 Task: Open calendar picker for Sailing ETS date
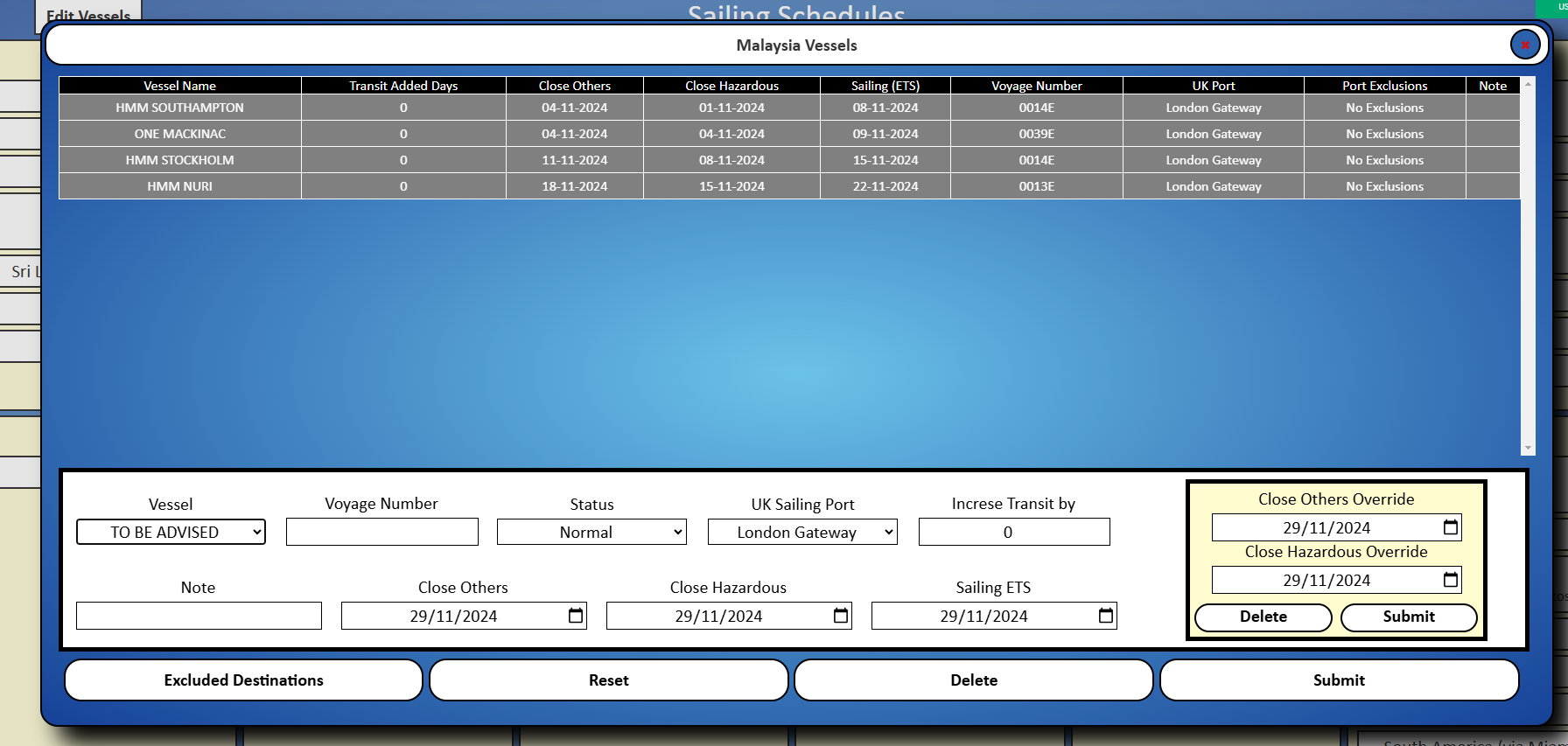[1106, 616]
